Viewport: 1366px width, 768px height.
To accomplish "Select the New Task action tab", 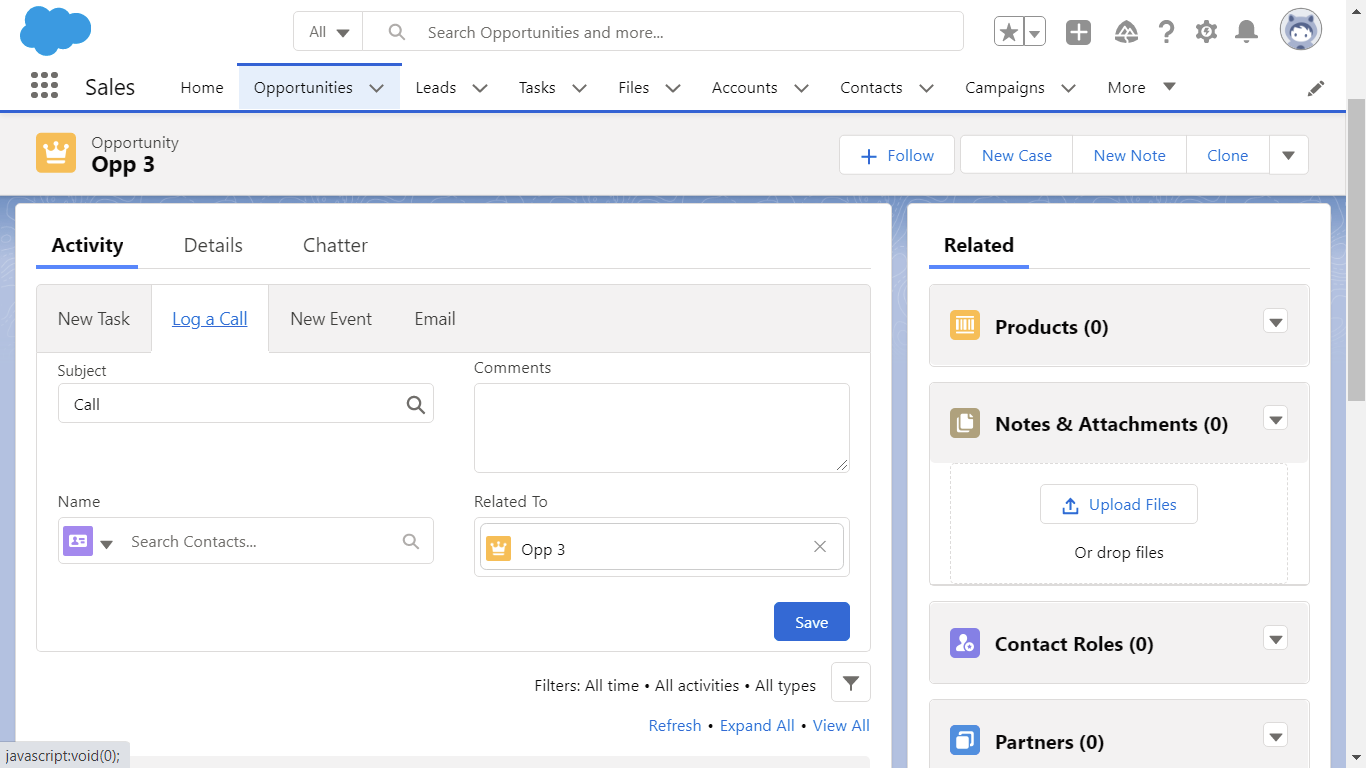I will click(x=94, y=319).
